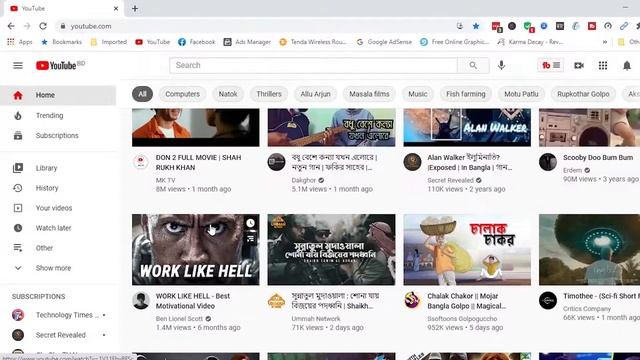Screen dimensions: 640x360
Task: Open Critics Company channel avatar
Action: click(548, 300)
